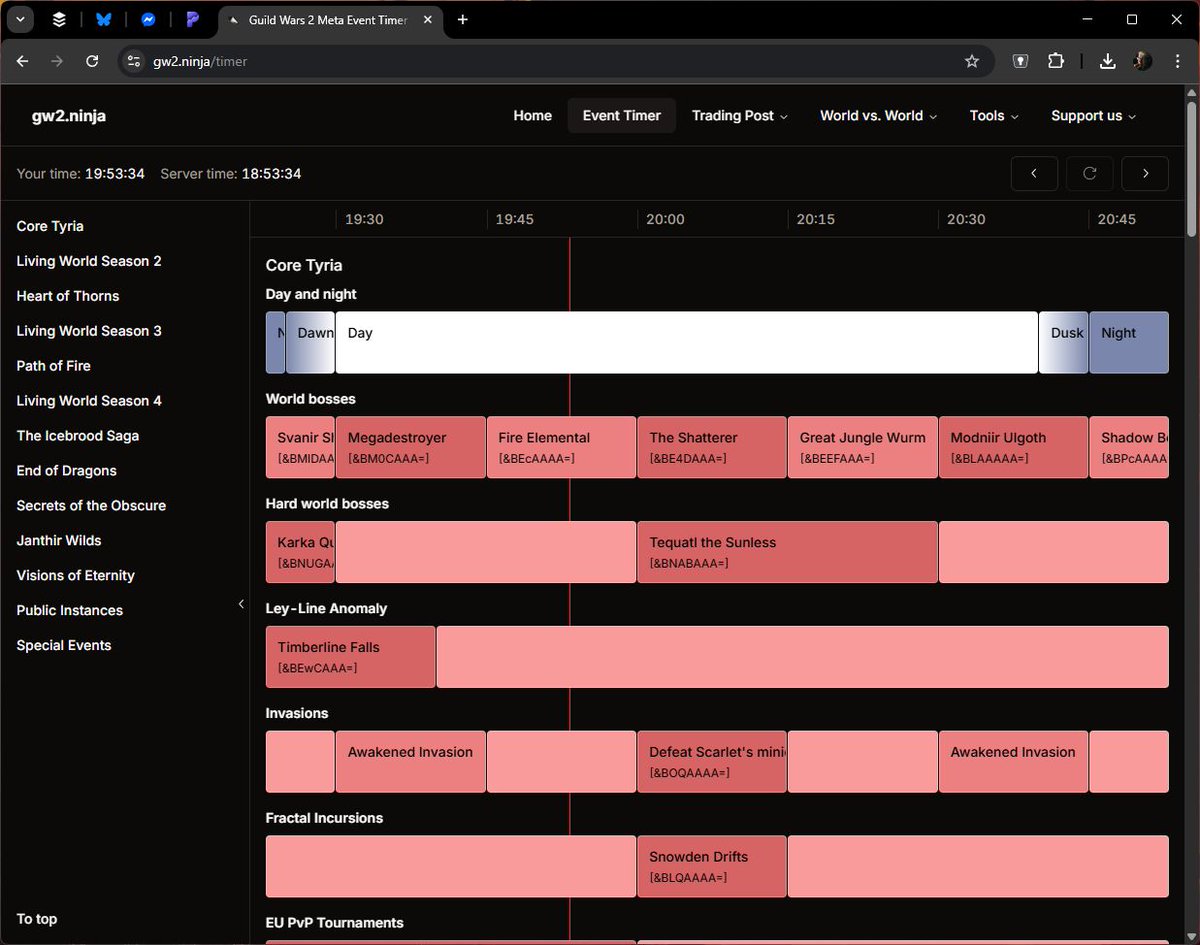Jump to The Icebrood Saga section

tap(78, 436)
